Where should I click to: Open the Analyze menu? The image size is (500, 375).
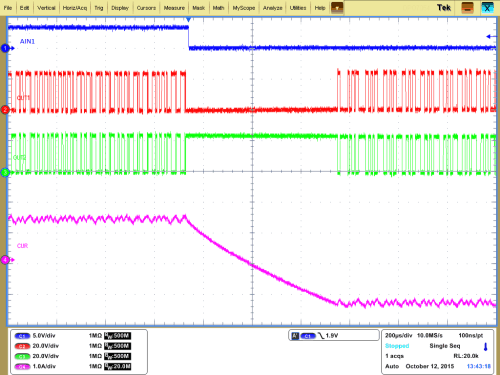(x=272, y=8)
